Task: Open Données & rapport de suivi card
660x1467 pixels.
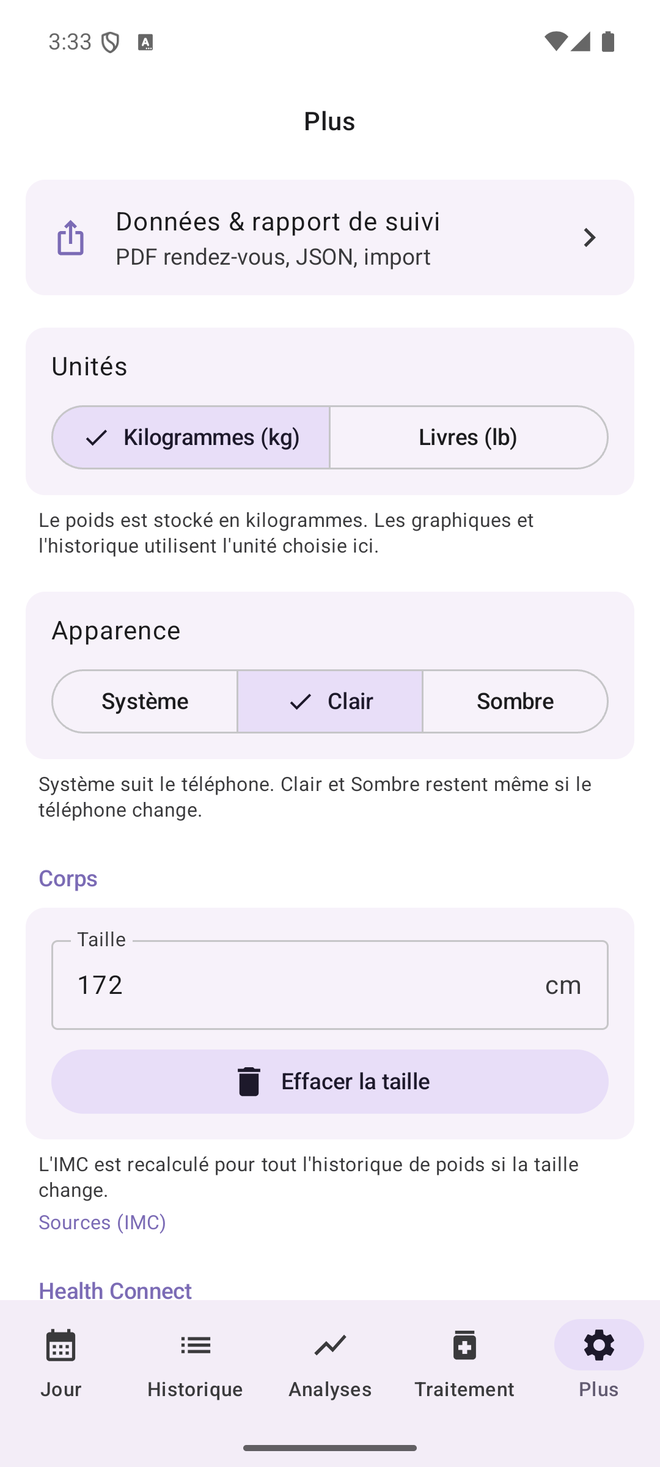Action: click(330, 238)
